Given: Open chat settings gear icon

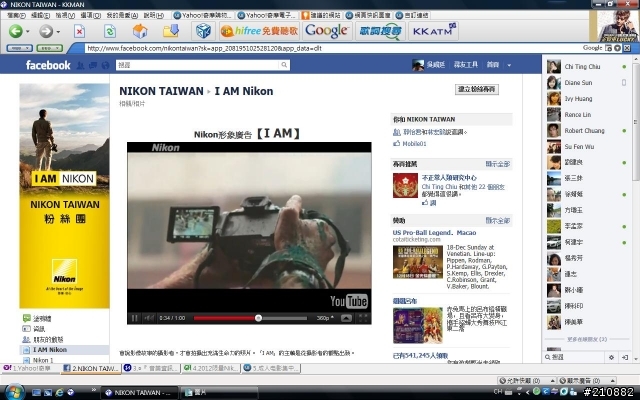Looking at the screenshot, I should (x=611, y=357).
